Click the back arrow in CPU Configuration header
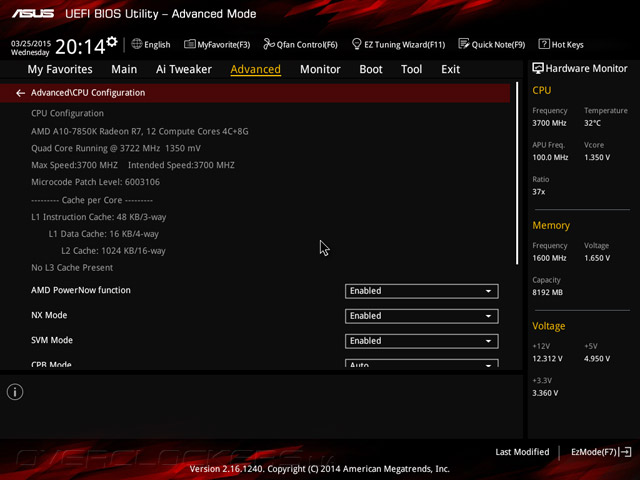Viewport: 640px width, 480px height. (20, 93)
